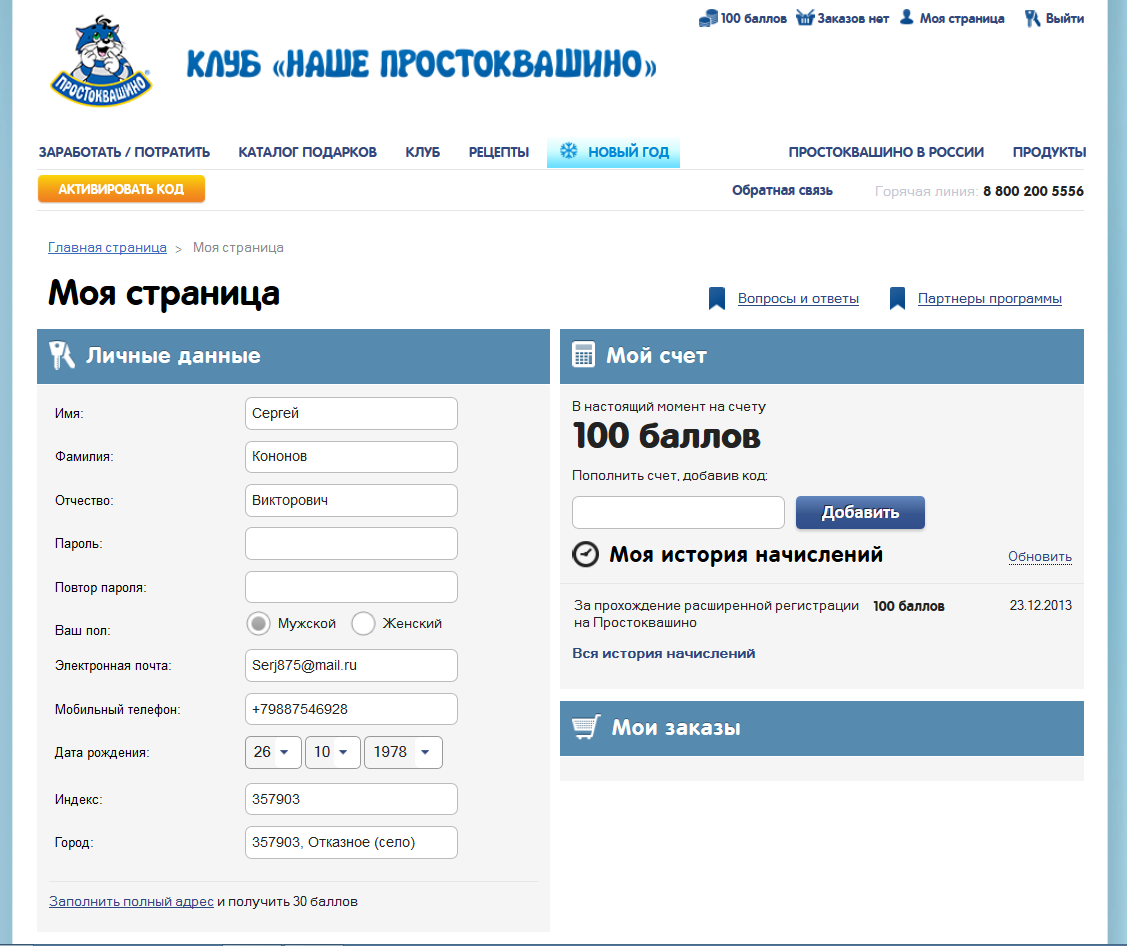Click the hotline number 8 800 200 5556

coord(1033,191)
